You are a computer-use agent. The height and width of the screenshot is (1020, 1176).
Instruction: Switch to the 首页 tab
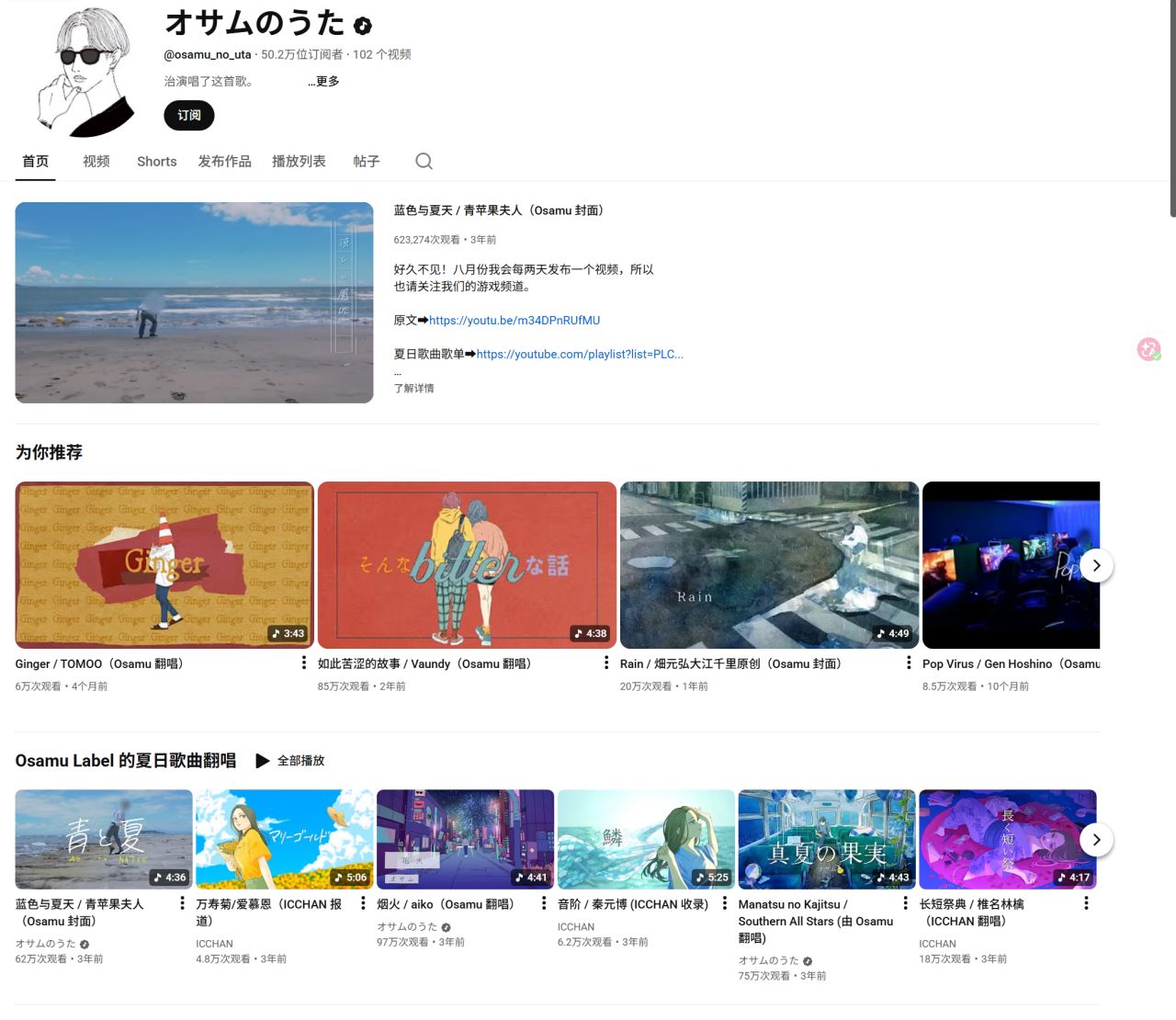36,162
